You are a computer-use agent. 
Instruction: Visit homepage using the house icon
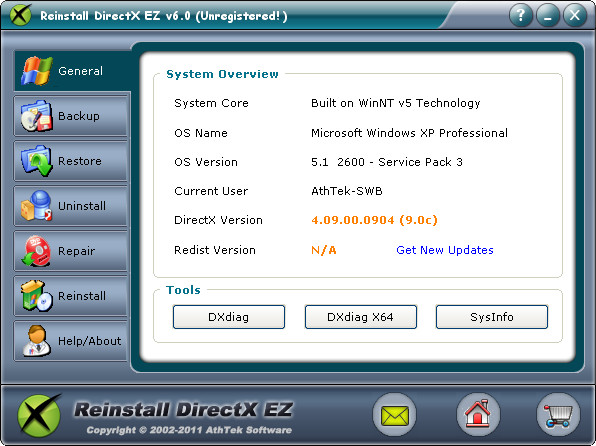(x=478, y=415)
